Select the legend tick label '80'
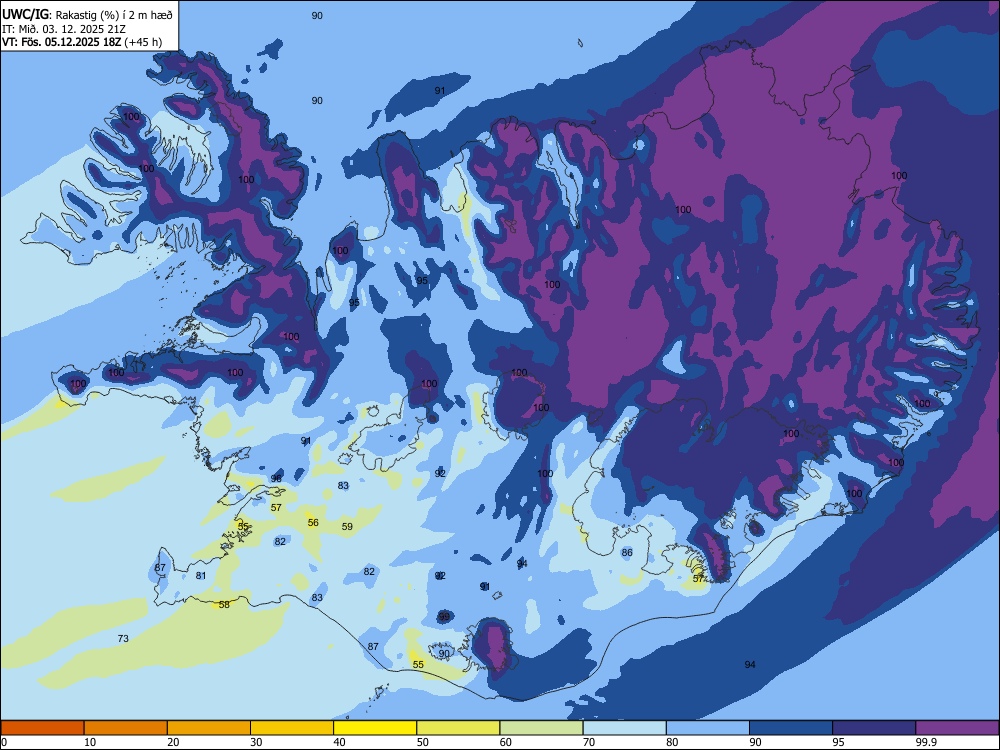The width and height of the screenshot is (1000, 750). tap(672, 742)
